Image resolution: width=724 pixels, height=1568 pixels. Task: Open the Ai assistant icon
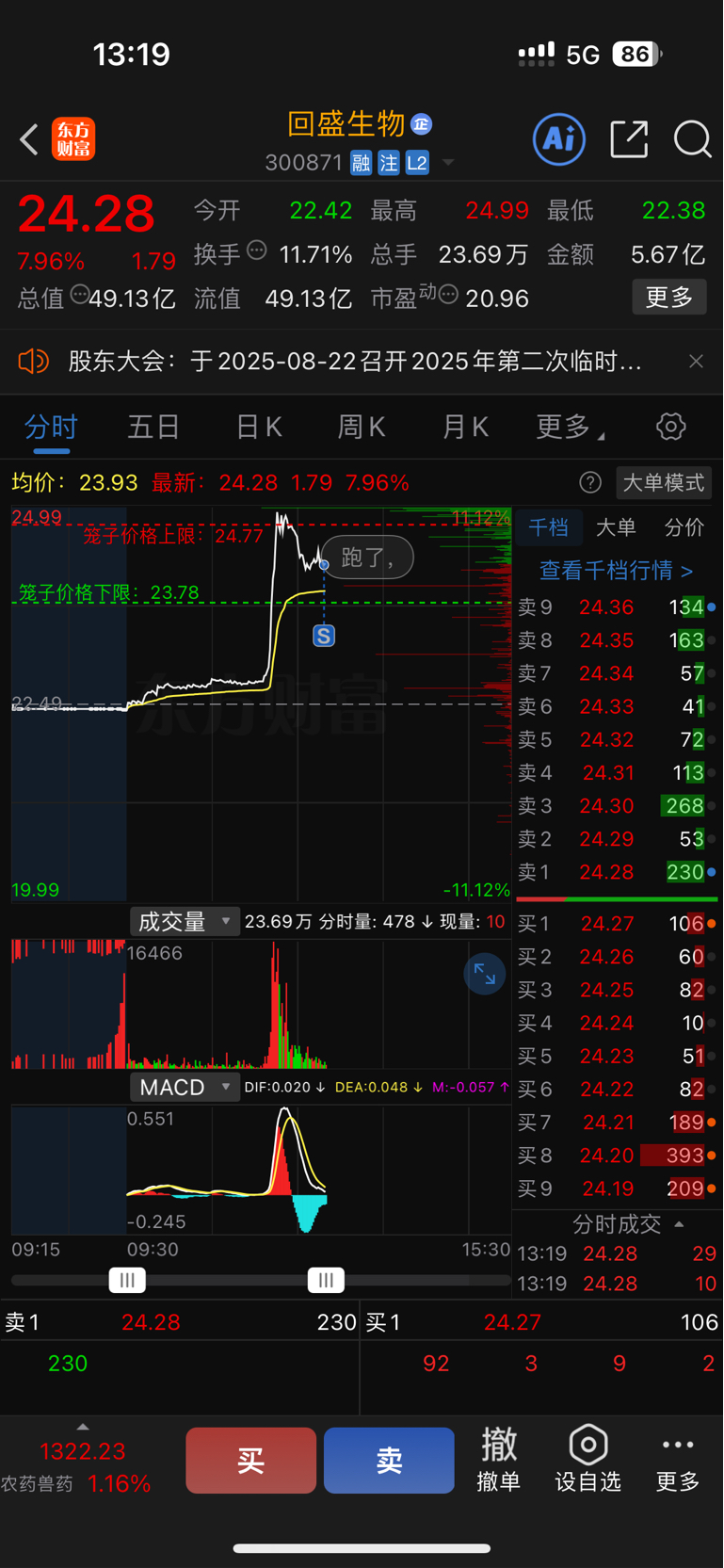click(x=559, y=139)
